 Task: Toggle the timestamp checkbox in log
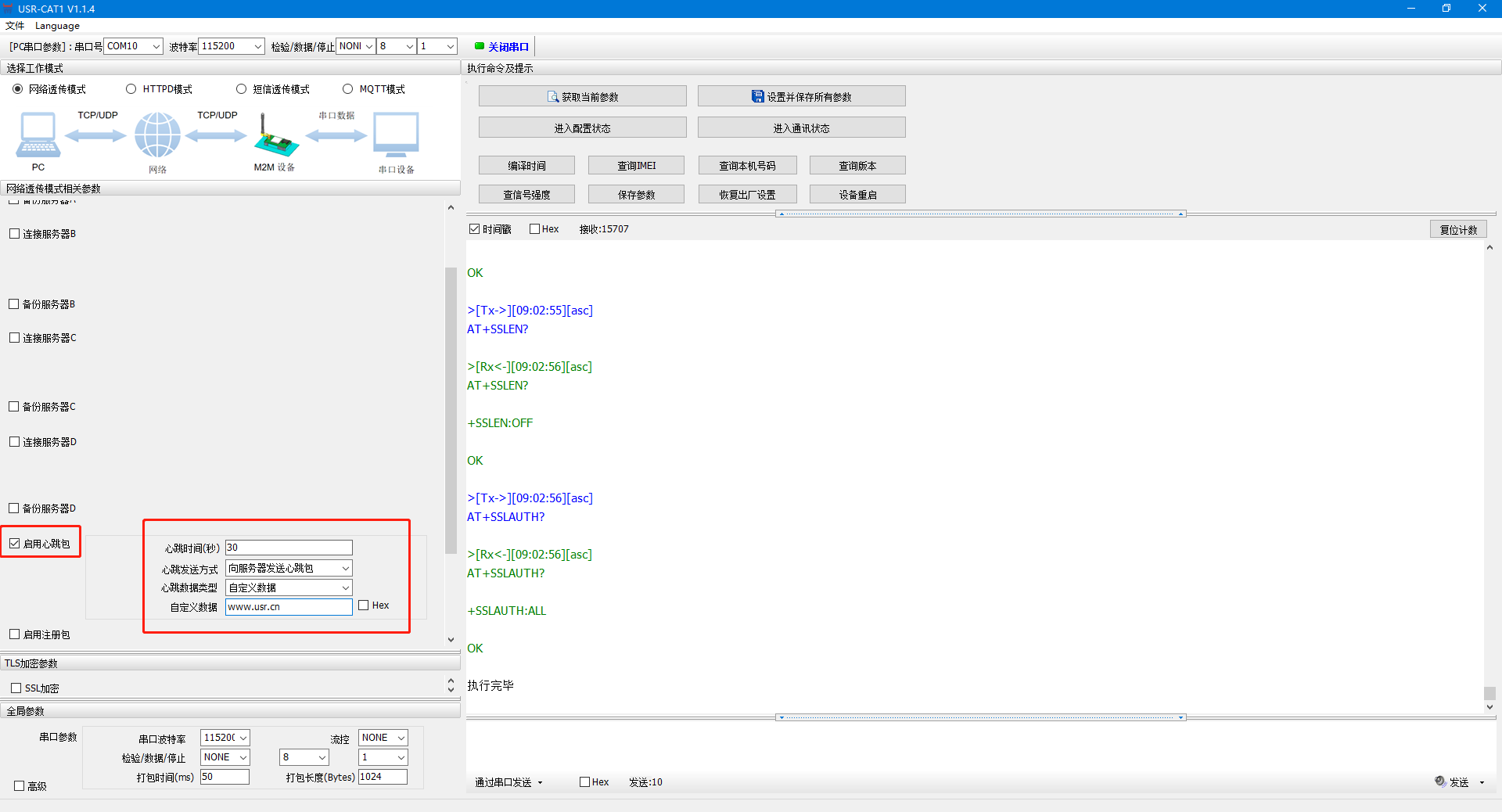pos(474,229)
